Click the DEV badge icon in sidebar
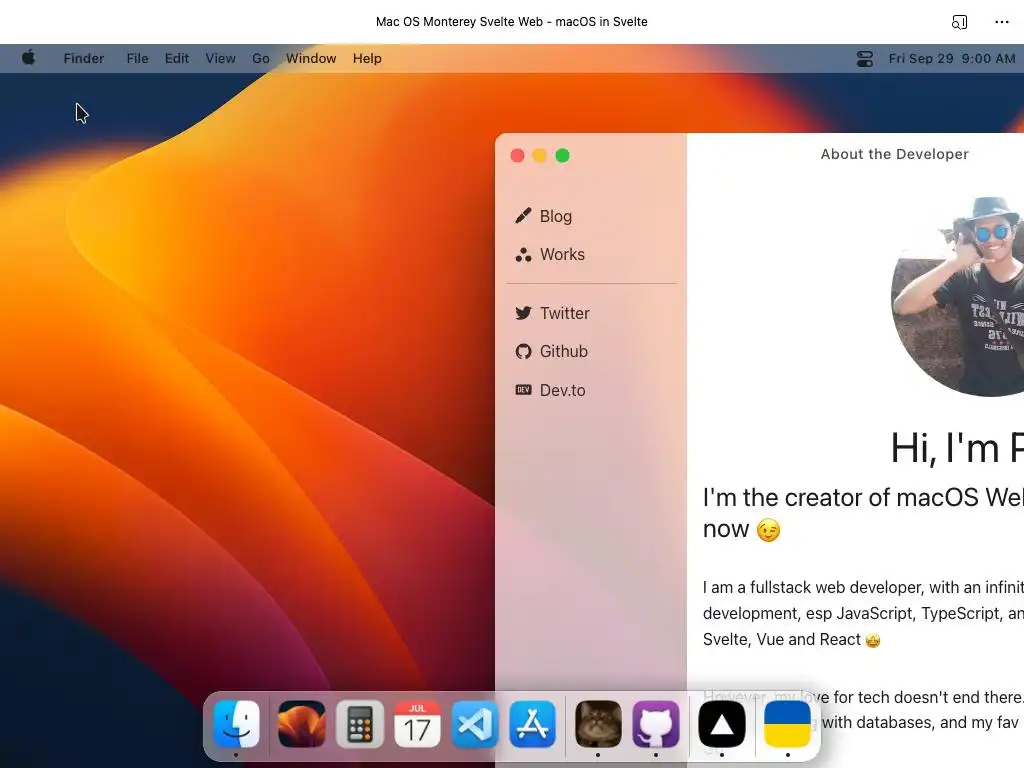The width and height of the screenshot is (1024, 768). [523, 390]
